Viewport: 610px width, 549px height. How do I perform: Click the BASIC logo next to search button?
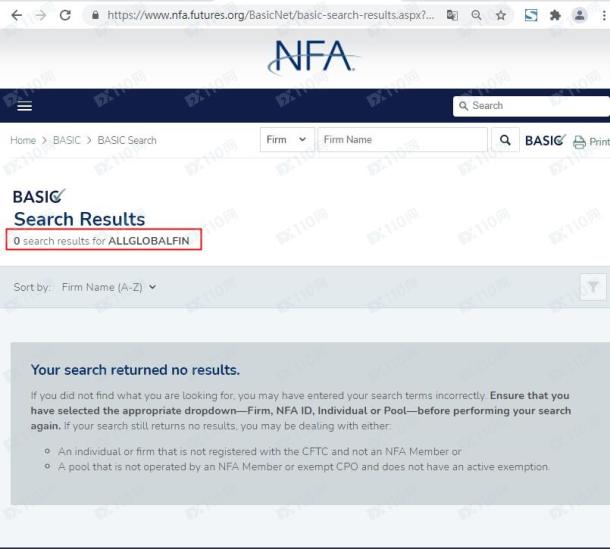545,140
